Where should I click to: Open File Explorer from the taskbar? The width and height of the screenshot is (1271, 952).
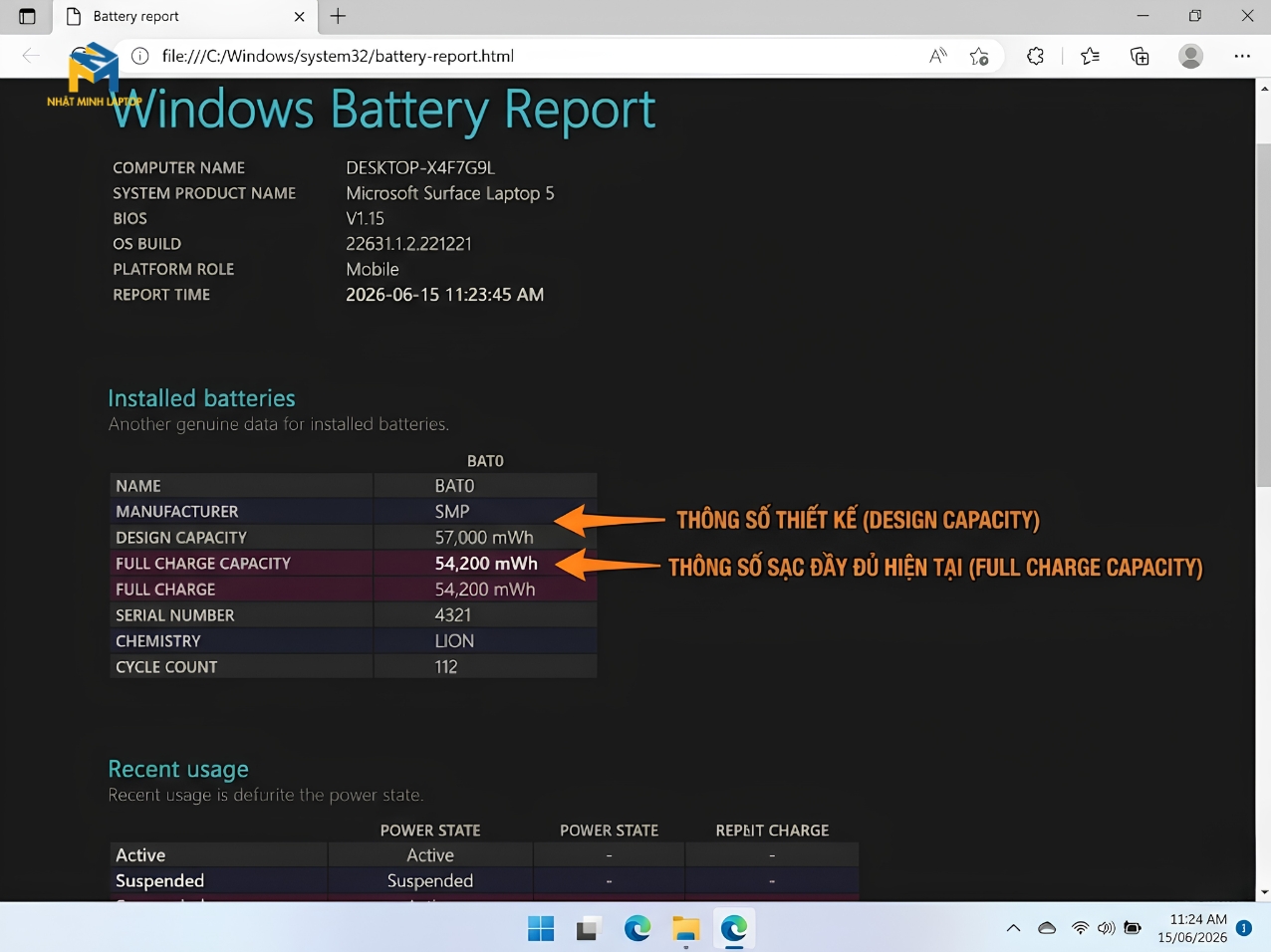[685, 928]
